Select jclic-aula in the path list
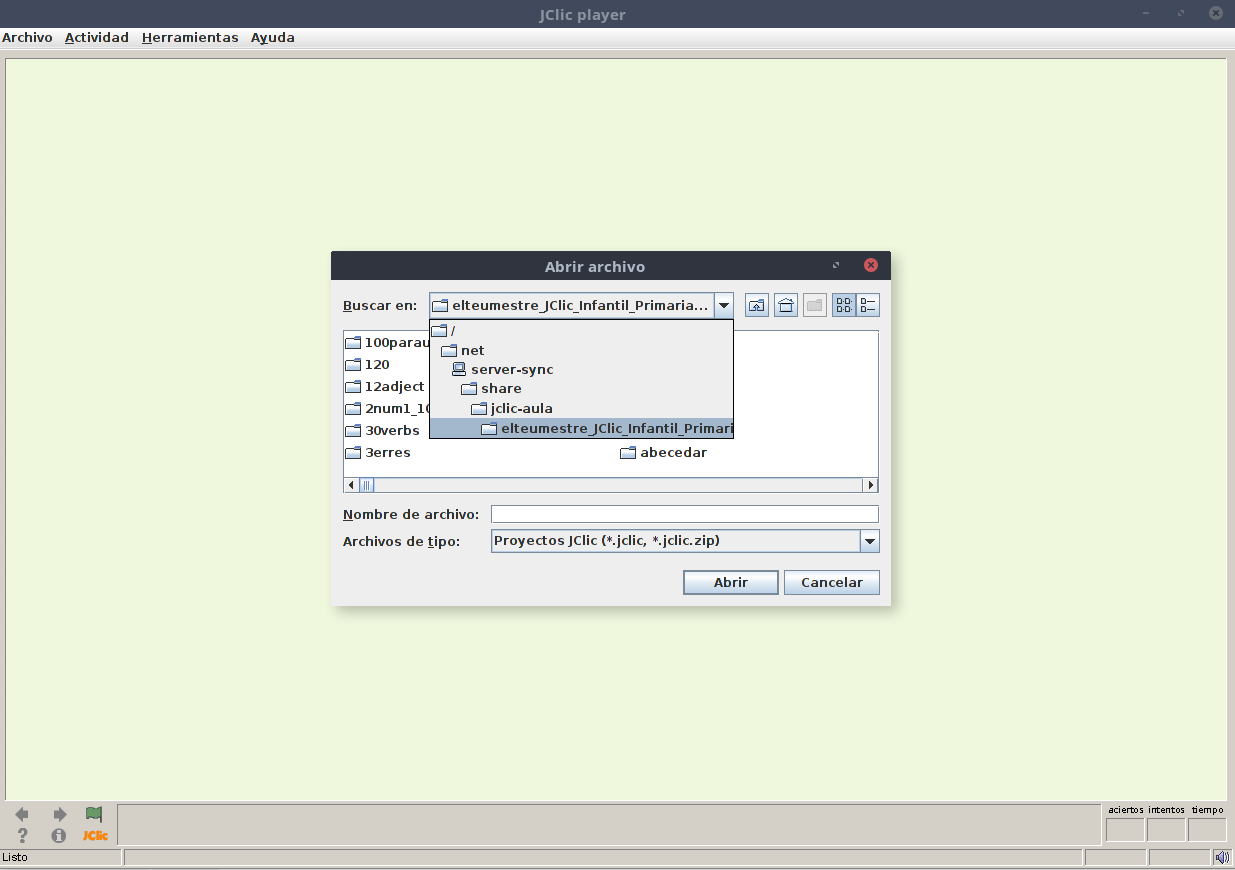The width and height of the screenshot is (1235, 870). 521,408
